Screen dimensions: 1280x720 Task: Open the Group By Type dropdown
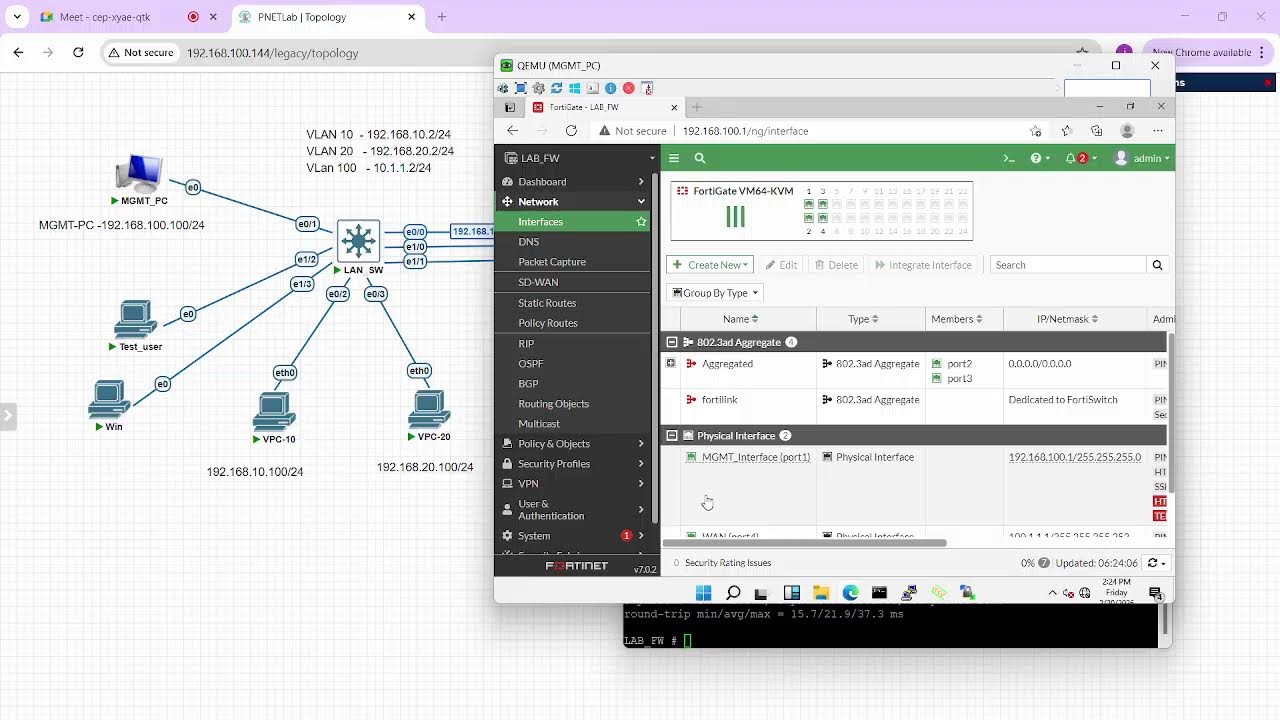714,293
